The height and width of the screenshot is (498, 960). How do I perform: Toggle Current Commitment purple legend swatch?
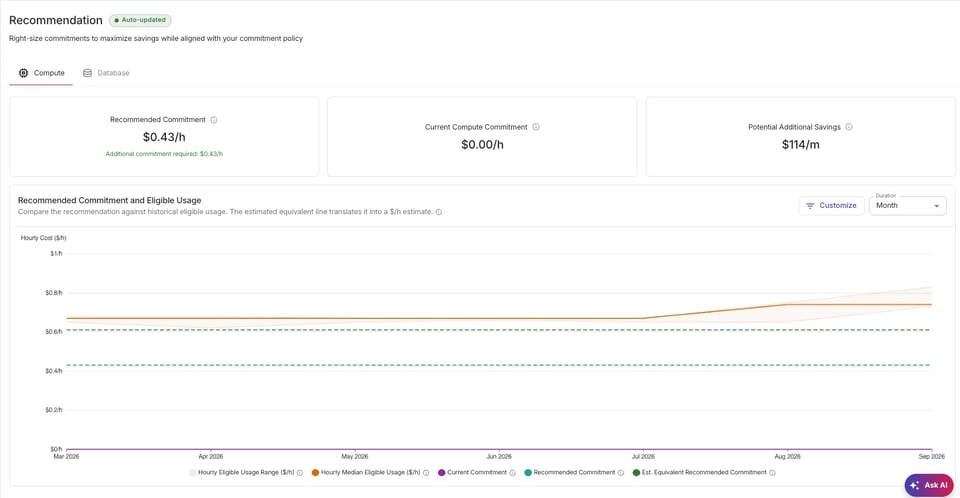pos(441,473)
